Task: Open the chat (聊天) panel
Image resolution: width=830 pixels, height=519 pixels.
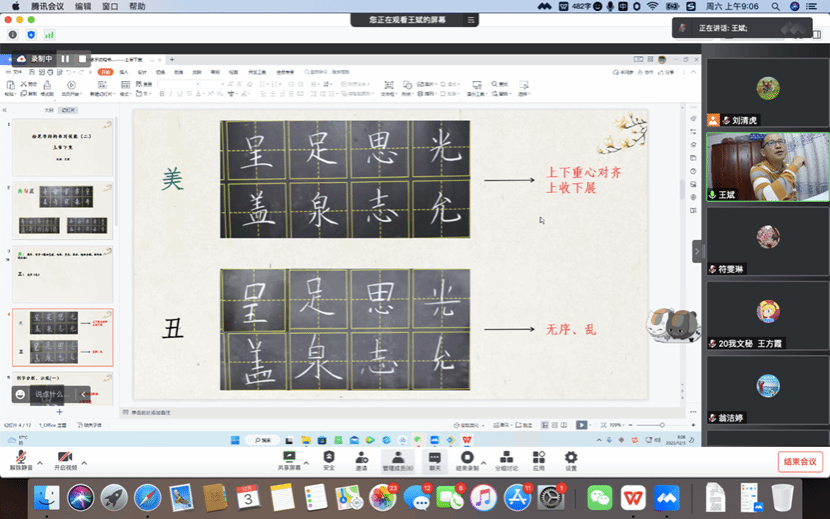Action: point(435,460)
